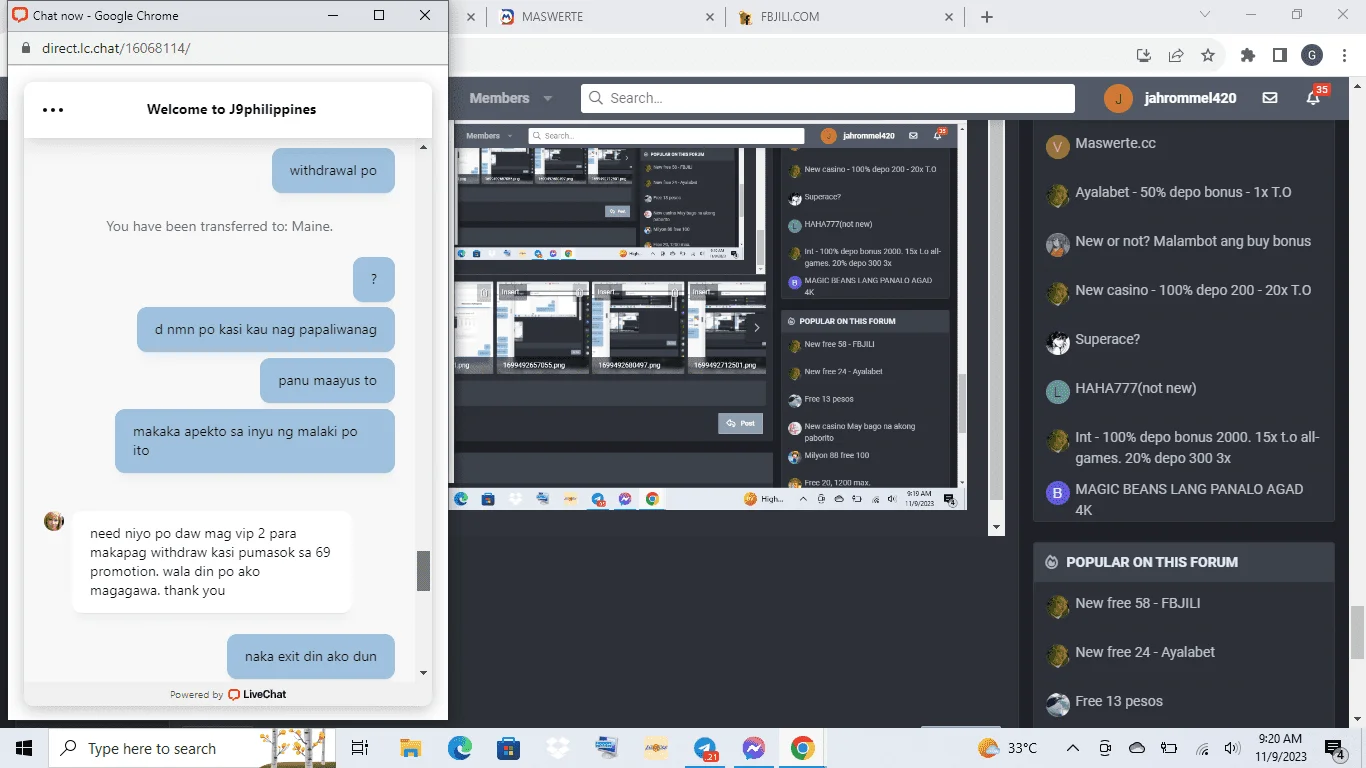Click the L avatar beside HAHA777
The width and height of the screenshot is (1366, 768).
pos(1058,392)
